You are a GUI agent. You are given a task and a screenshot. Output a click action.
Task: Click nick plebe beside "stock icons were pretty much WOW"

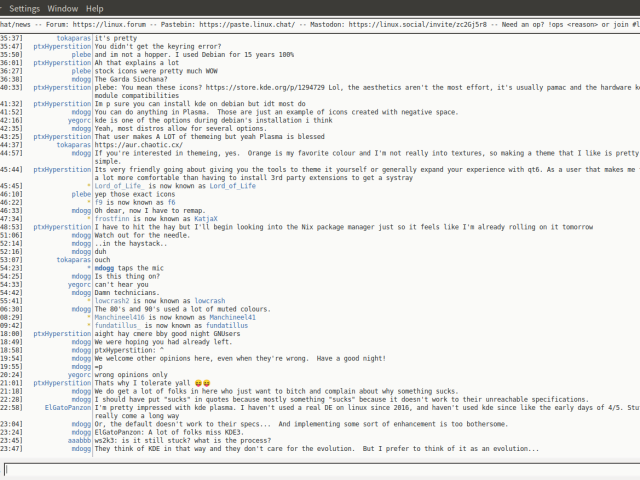[81, 71]
